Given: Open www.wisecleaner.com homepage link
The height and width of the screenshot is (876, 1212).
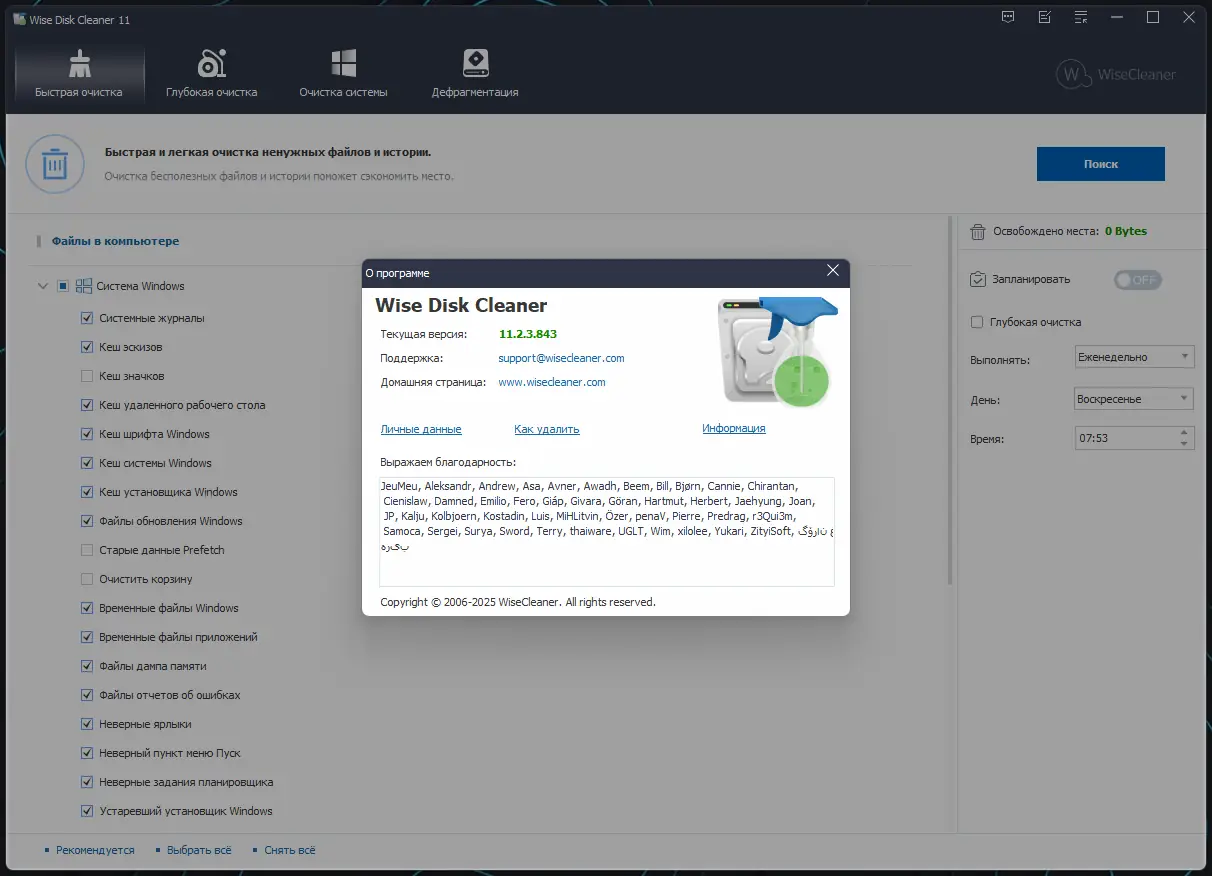Looking at the screenshot, I should 551,382.
